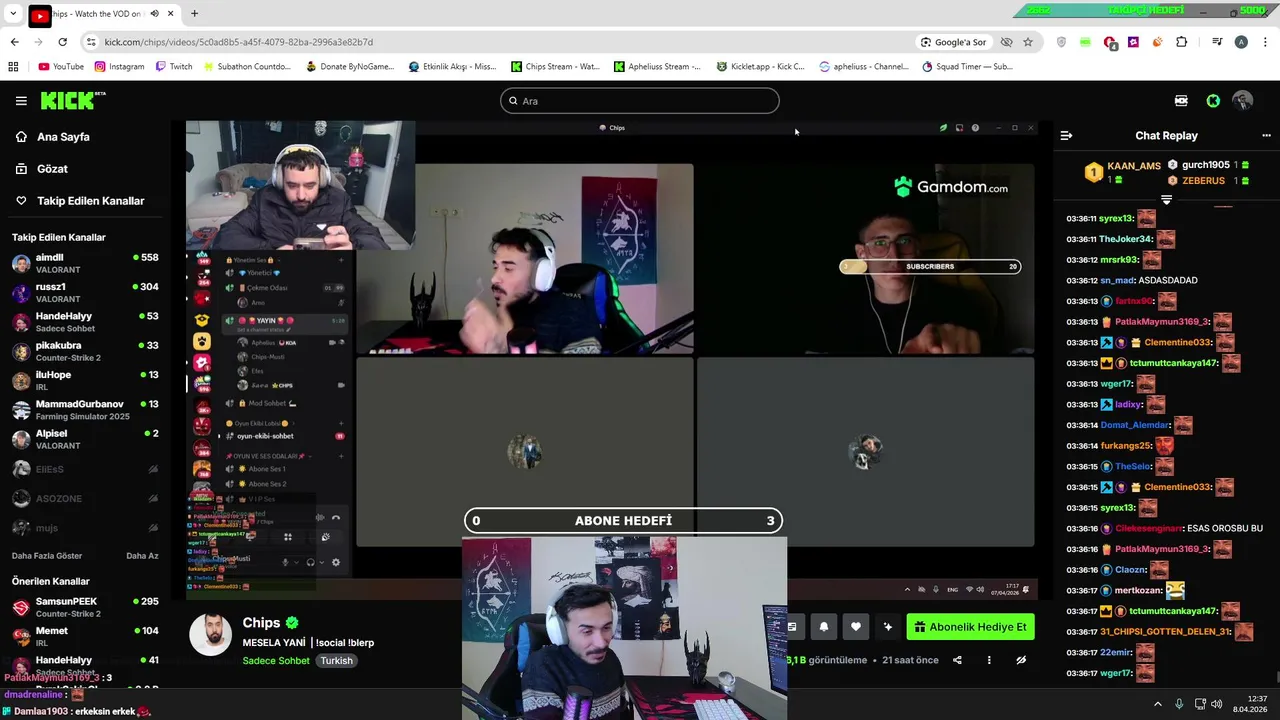Viewport: 1280px width, 720px height.
Task: Open the Chrome apps grid icon
Action: [13, 67]
